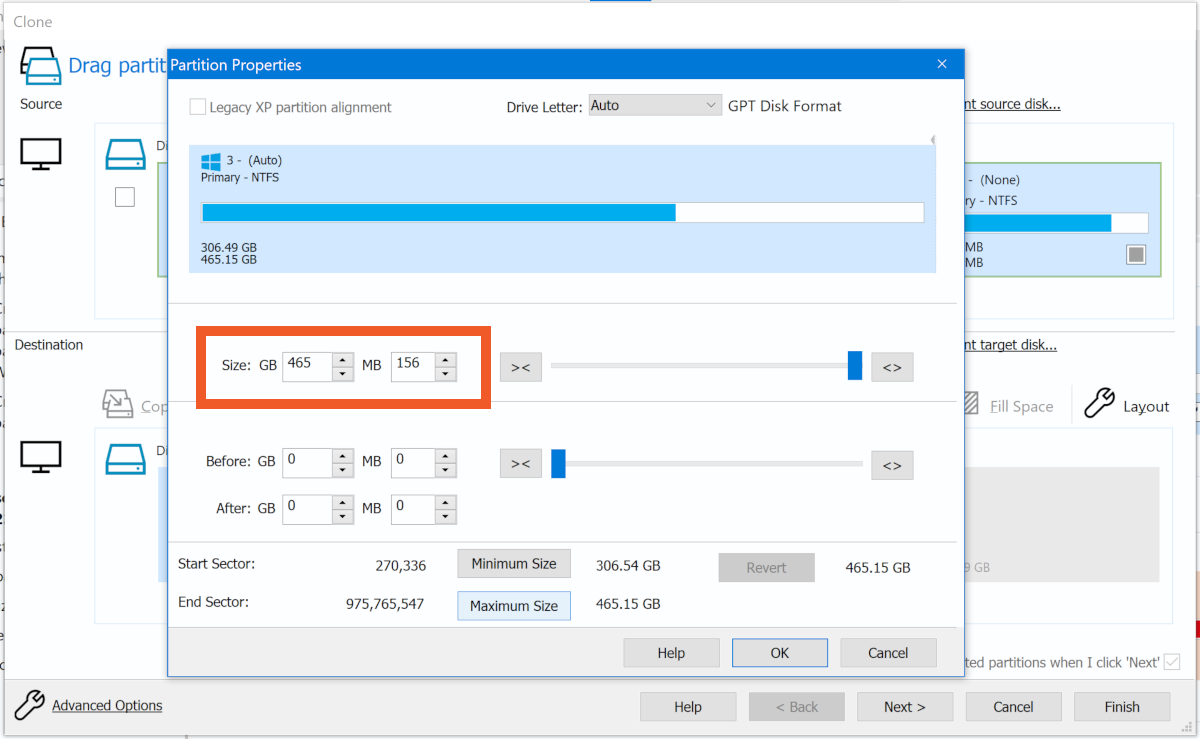Screen dimensions: 1200x739
Task: Increase the Size GB stepper value
Action: pos(343,360)
